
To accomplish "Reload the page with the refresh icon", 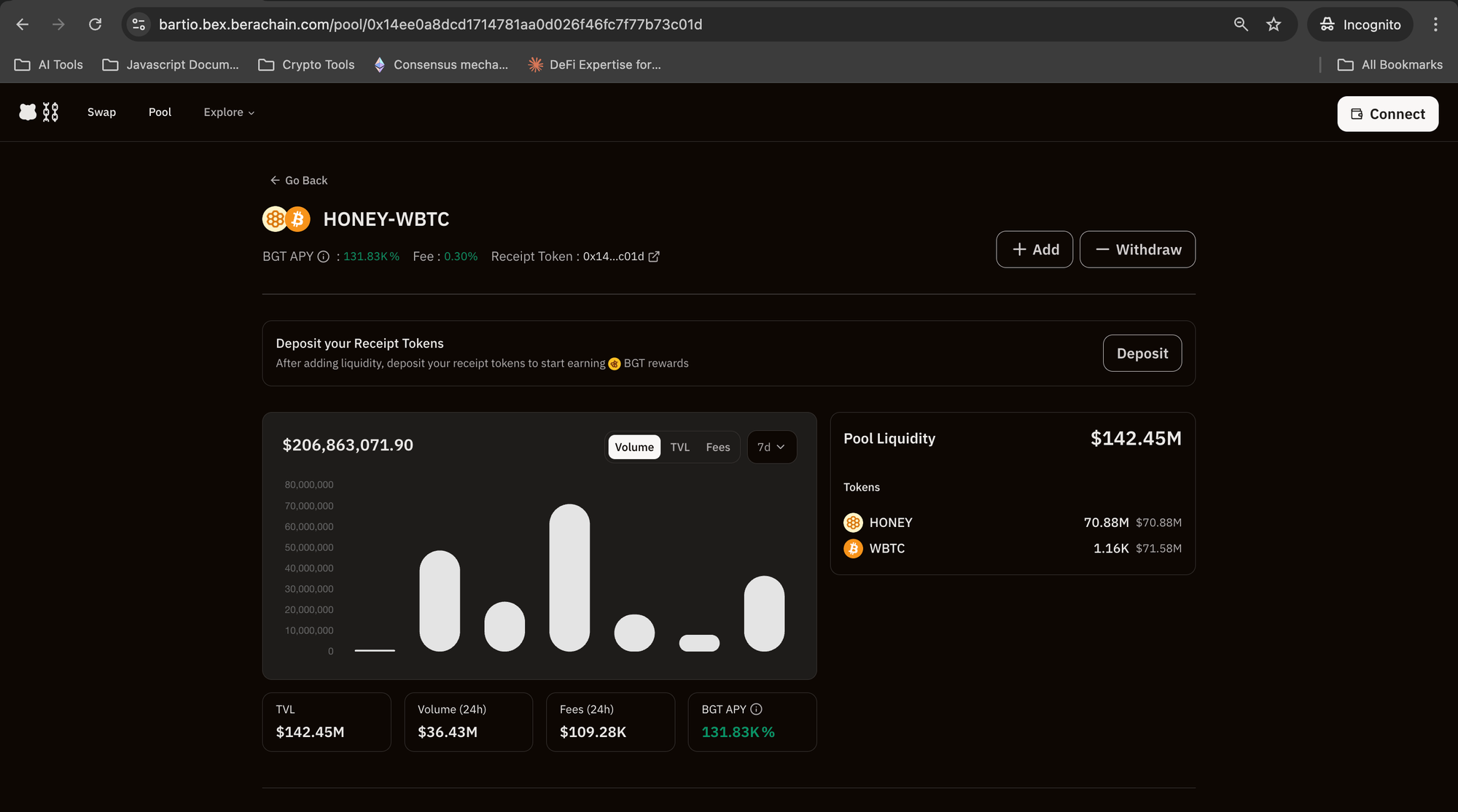I will pos(95,25).
